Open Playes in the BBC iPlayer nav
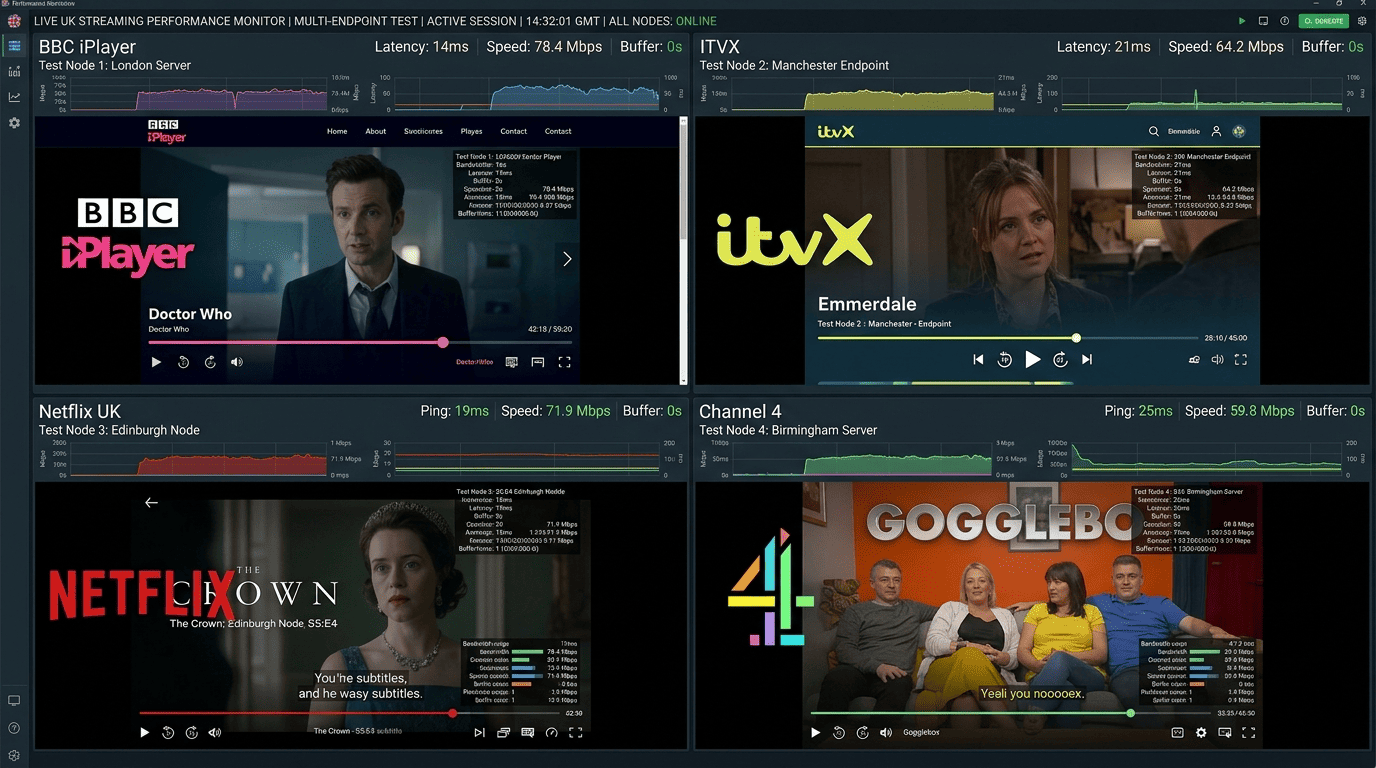 pyautogui.click(x=471, y=131)
